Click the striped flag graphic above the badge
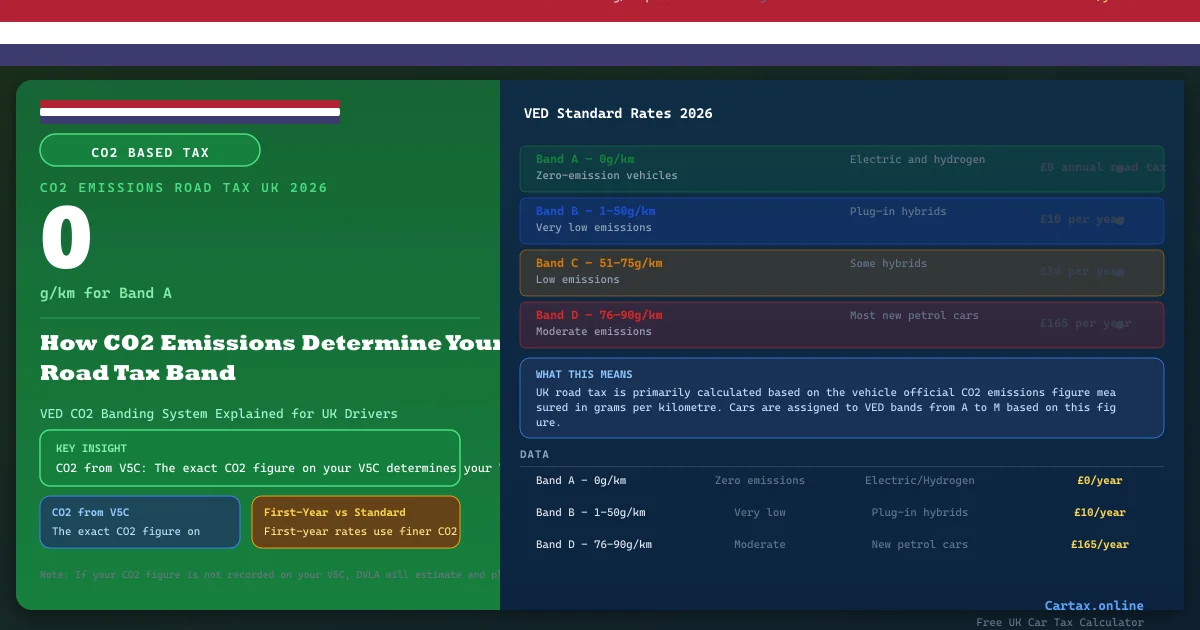1200x630 pixels. point(190,110)
